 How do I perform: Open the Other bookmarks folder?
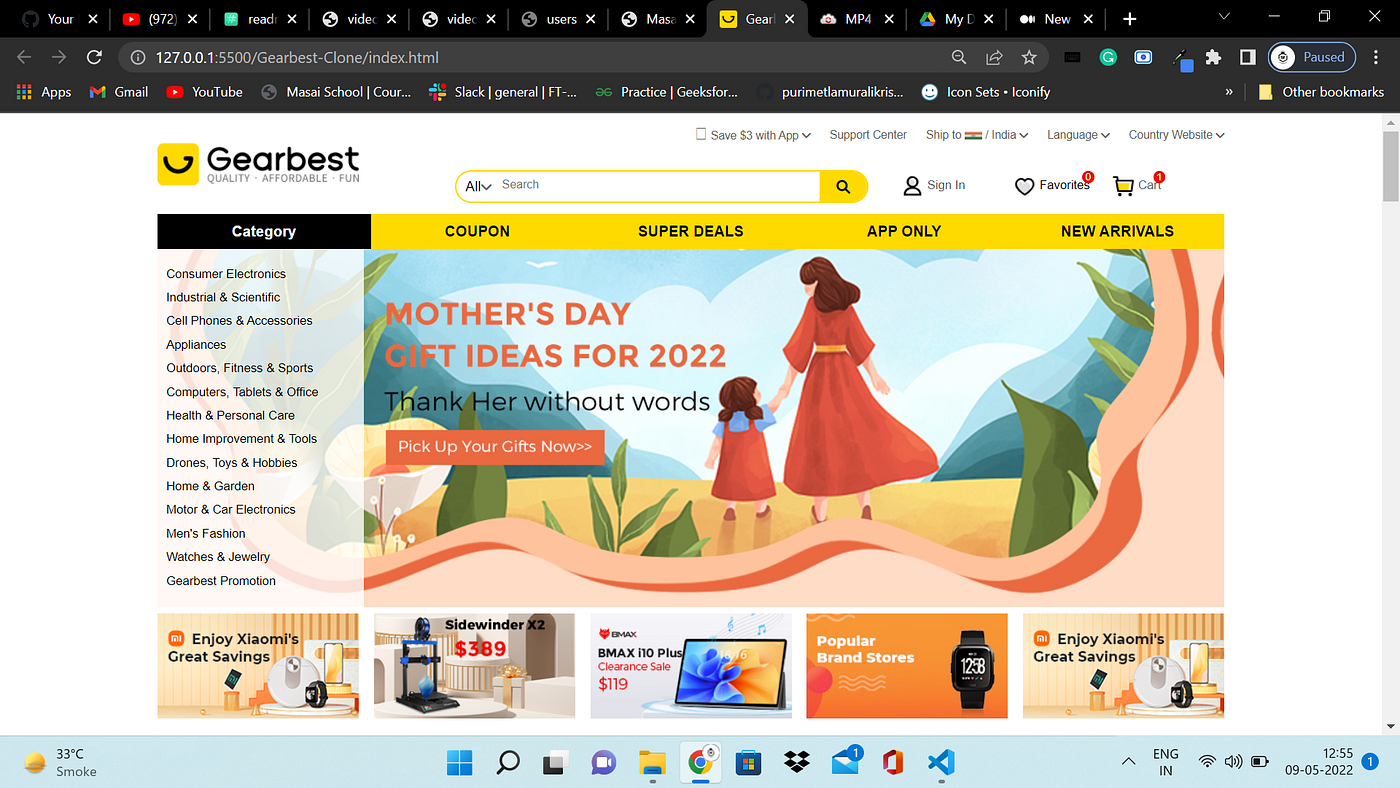point(1321,92)
